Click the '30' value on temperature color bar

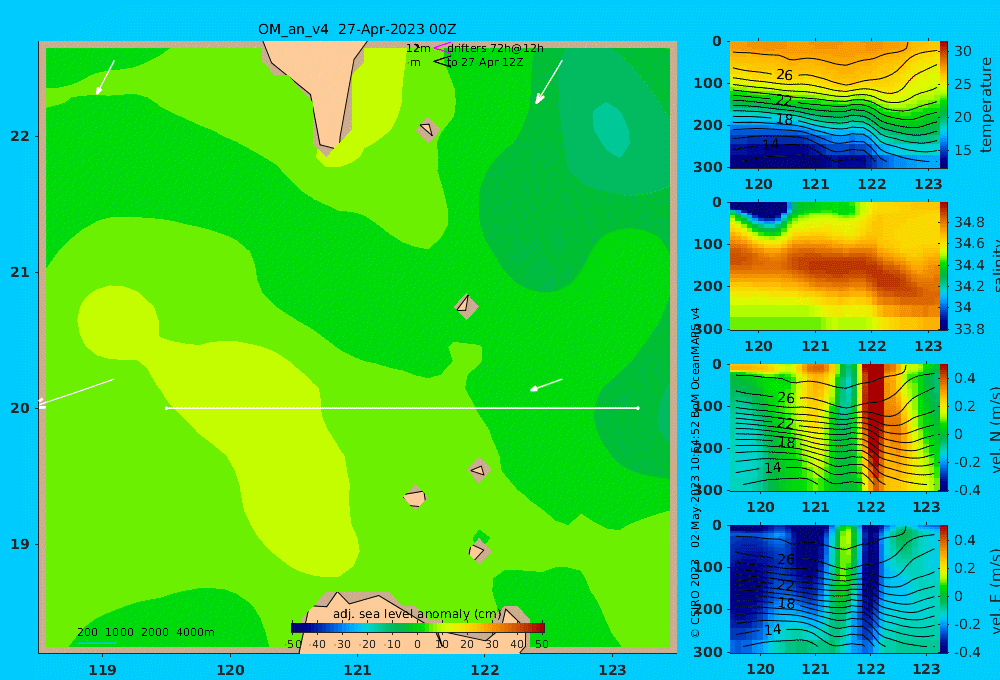(963, 51)
